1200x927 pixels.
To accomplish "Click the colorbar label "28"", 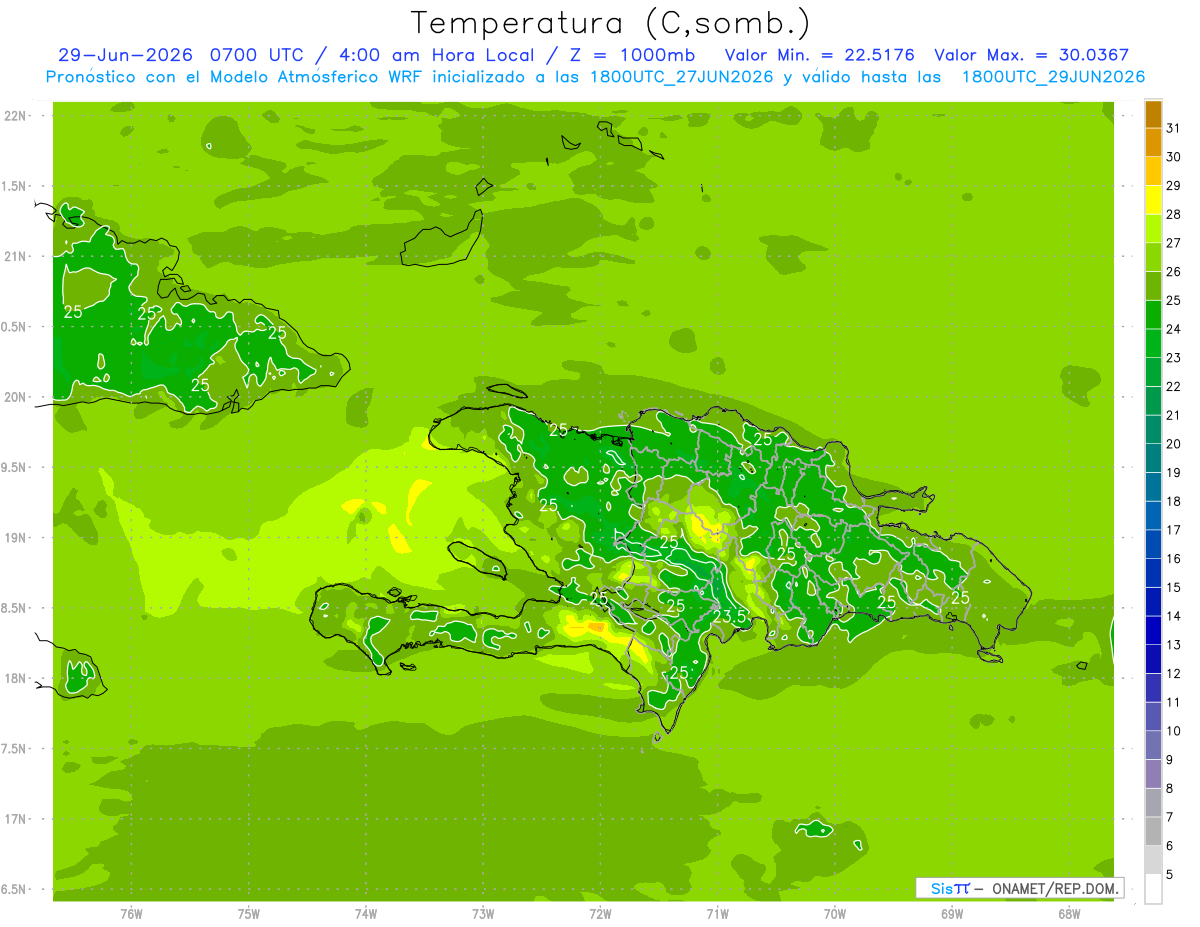I will click(1174, 214).
